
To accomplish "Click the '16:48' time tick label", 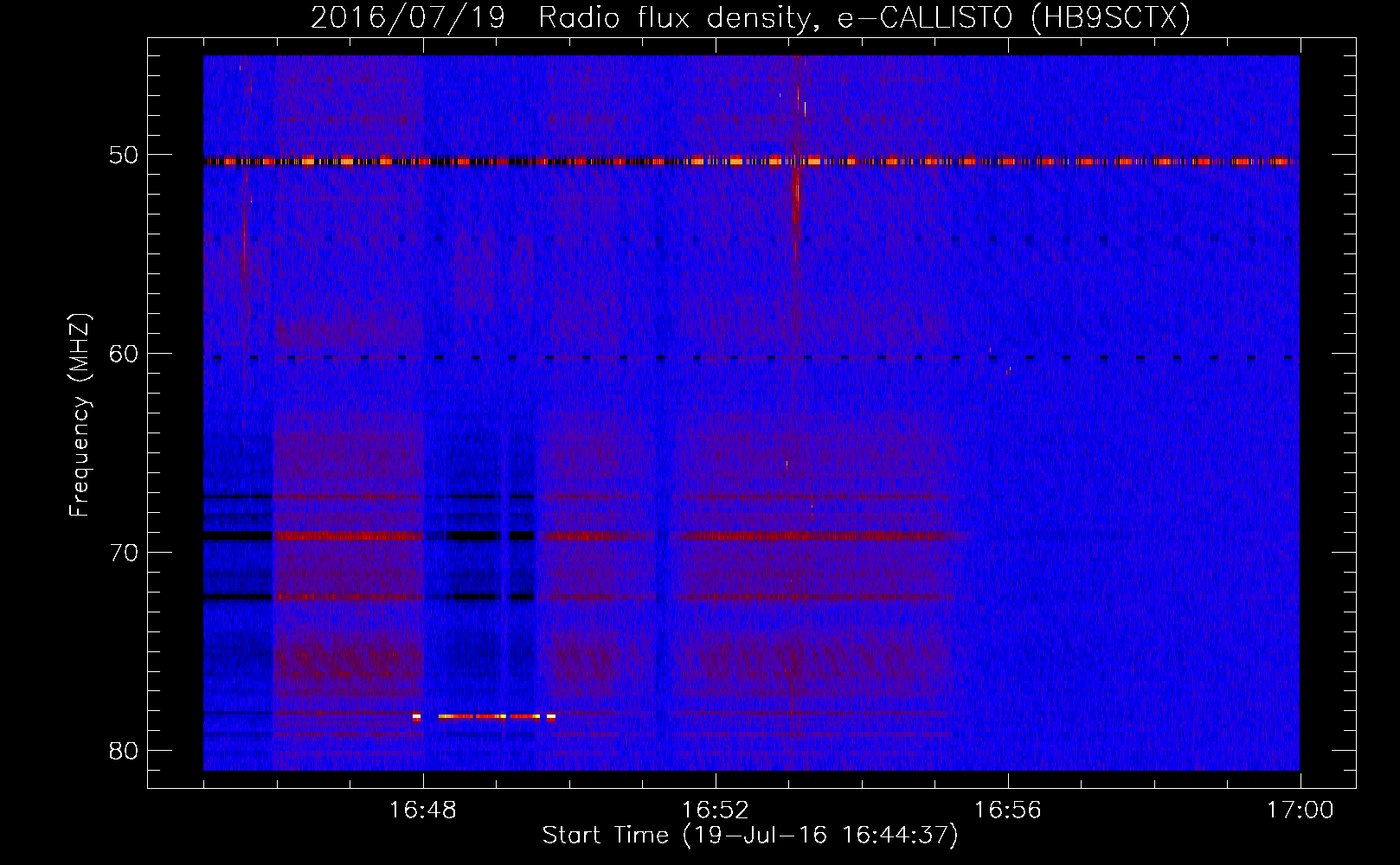I will (x=423, y=811).
